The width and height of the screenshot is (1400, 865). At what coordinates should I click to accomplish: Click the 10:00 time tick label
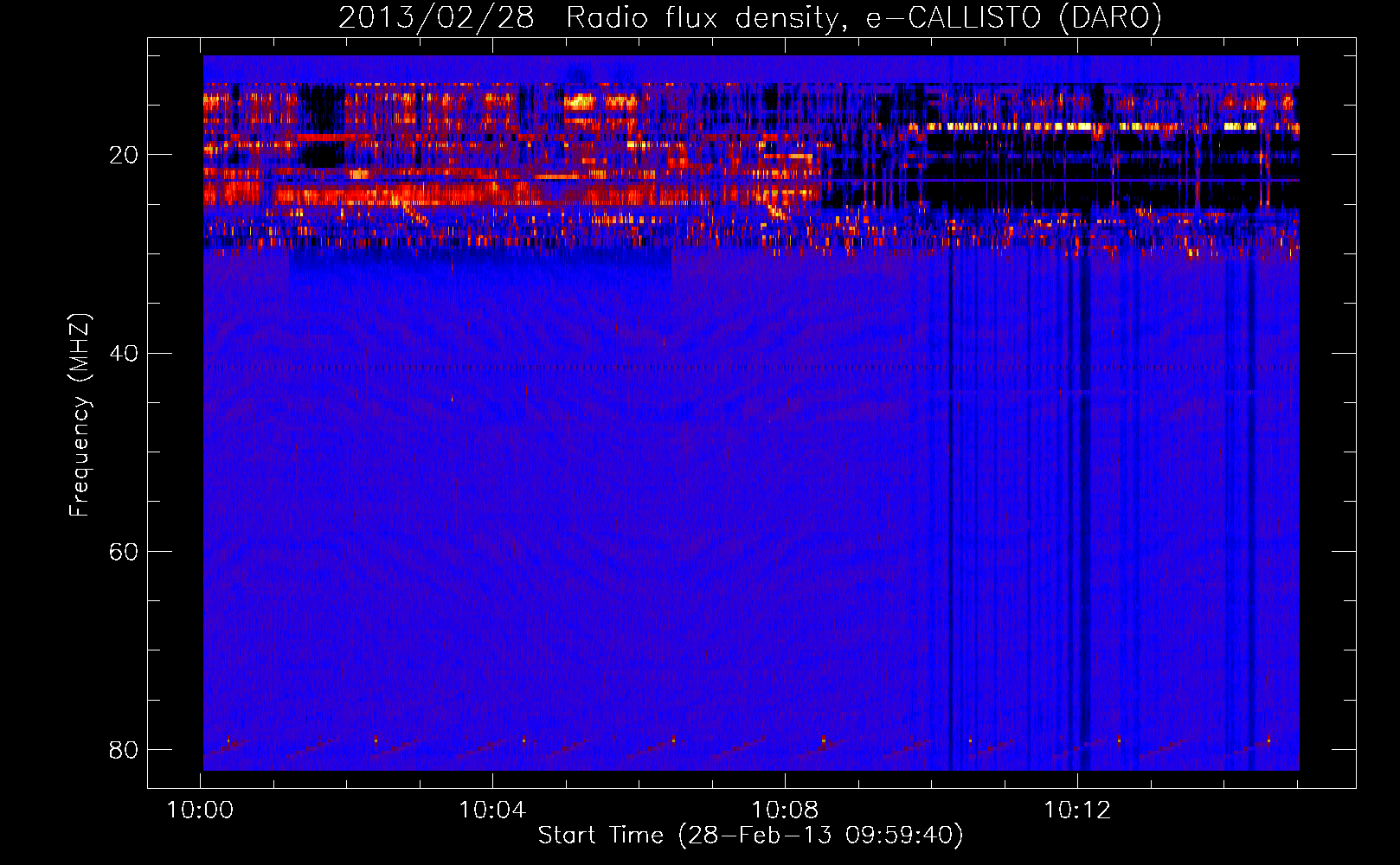click(x=200, y=811)
